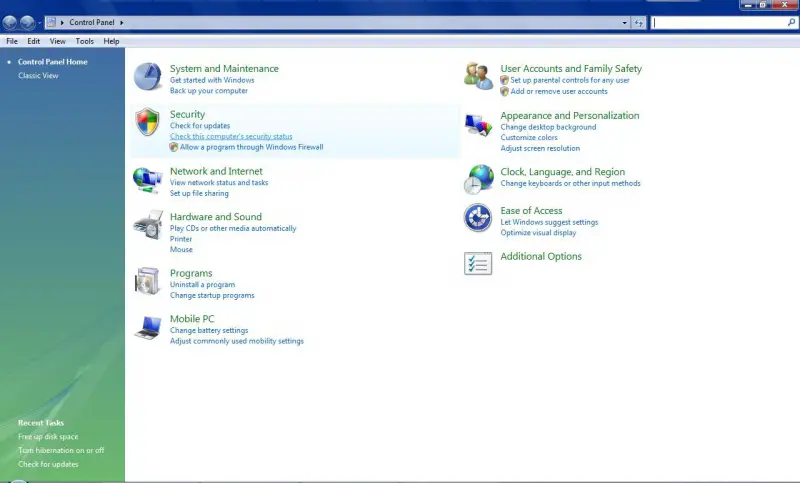Click Set up parental controls for any user

(x=570, y=80)
